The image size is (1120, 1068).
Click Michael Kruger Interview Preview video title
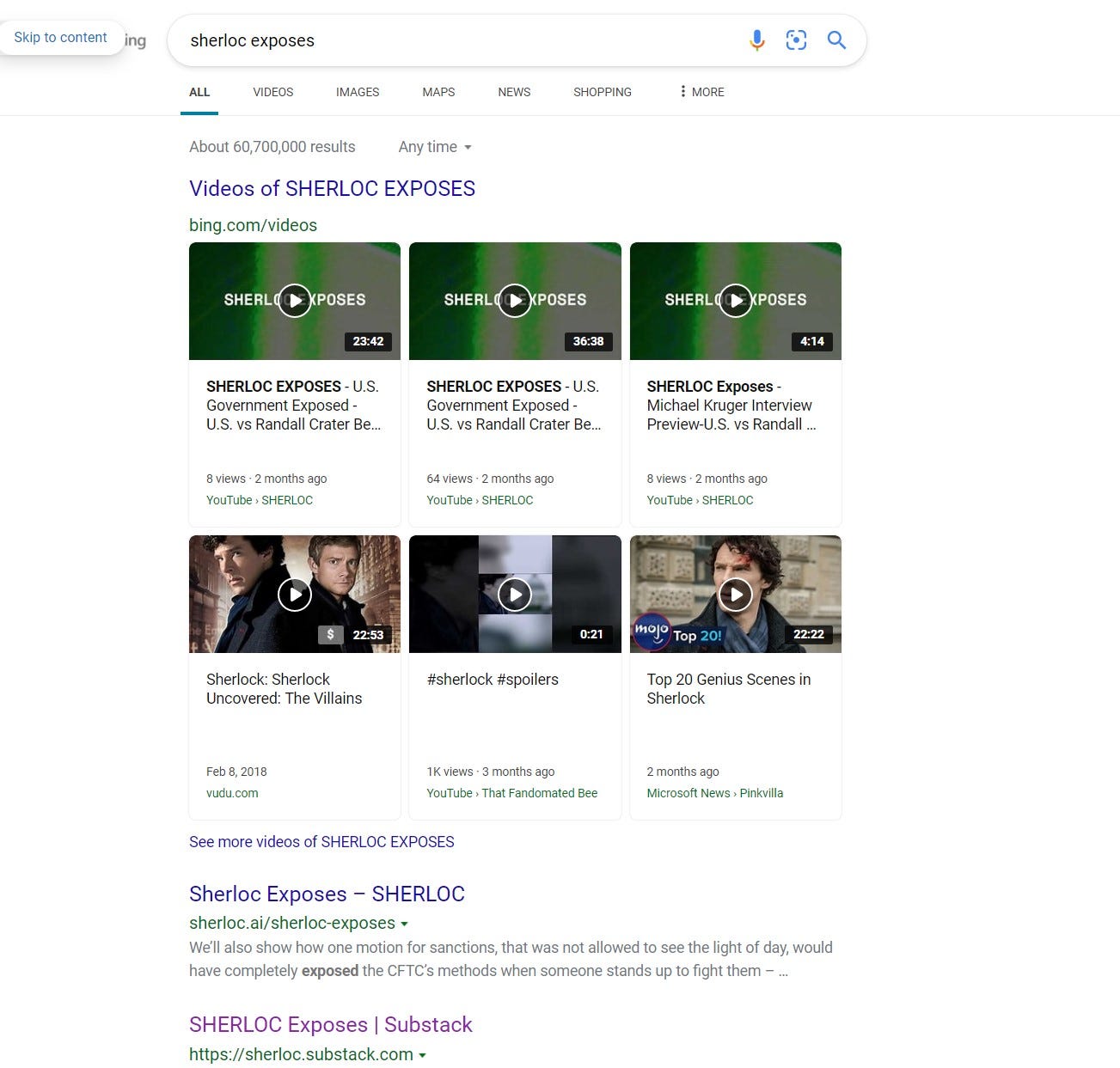[731, 406]
